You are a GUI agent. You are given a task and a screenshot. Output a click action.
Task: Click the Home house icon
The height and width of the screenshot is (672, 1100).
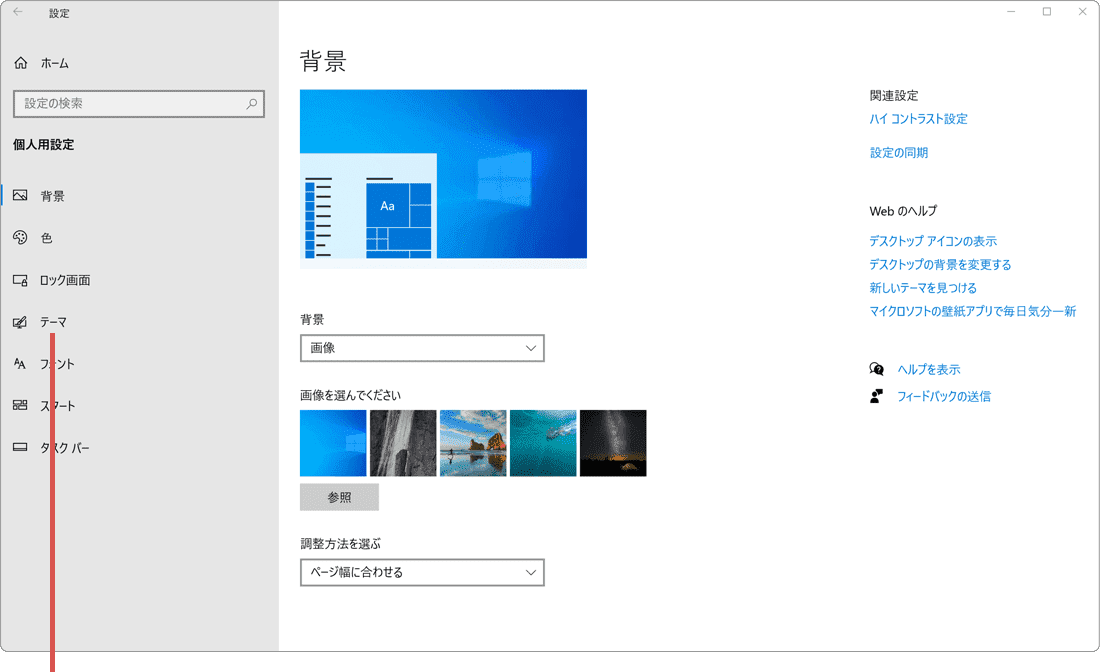[21, 63]
